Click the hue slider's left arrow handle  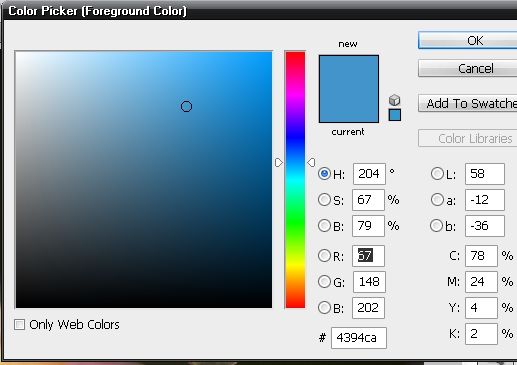279,162
